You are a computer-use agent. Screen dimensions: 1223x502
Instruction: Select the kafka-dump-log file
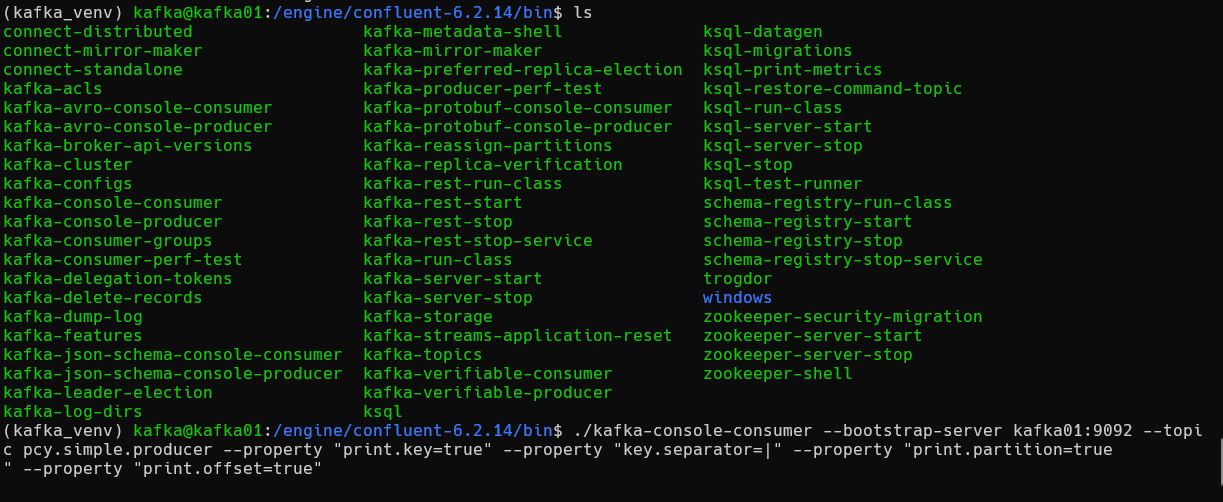(72, 317)
